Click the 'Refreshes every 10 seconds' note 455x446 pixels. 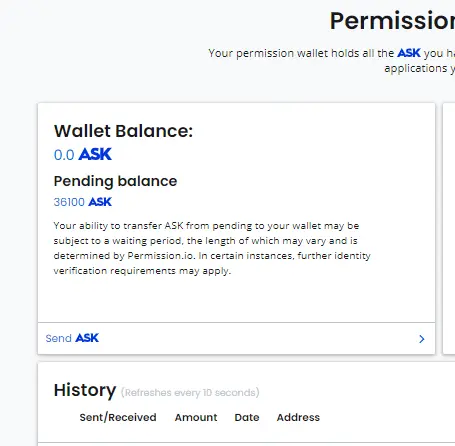pyautogui.click(x=190, y=393)
